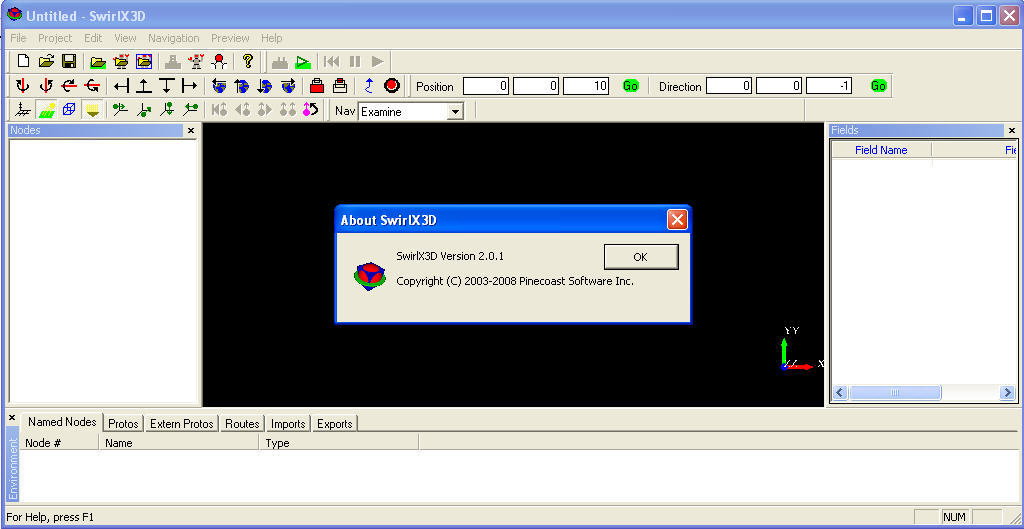Click the Fields panel scroll-left arrow

[840, 393]
